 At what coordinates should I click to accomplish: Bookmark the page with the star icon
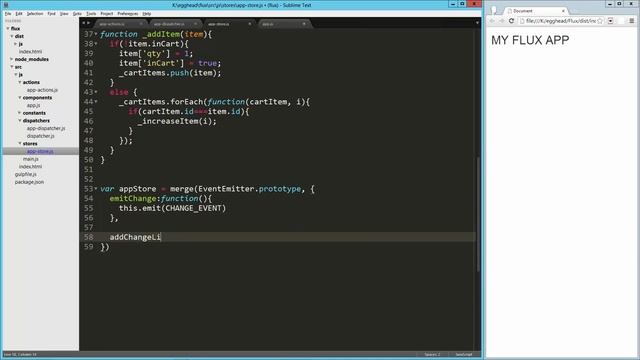(x=600, y=21)
